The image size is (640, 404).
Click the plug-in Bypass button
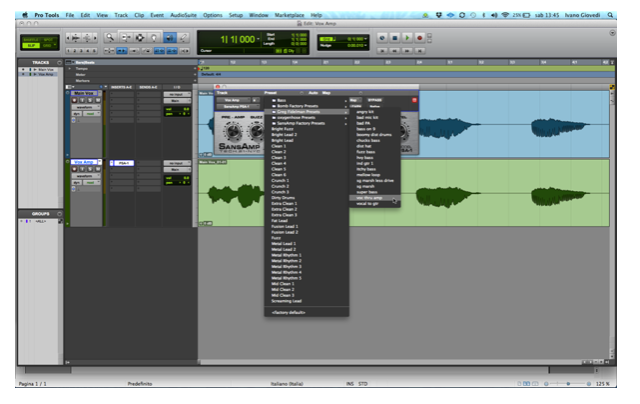(x=375, y=100)
